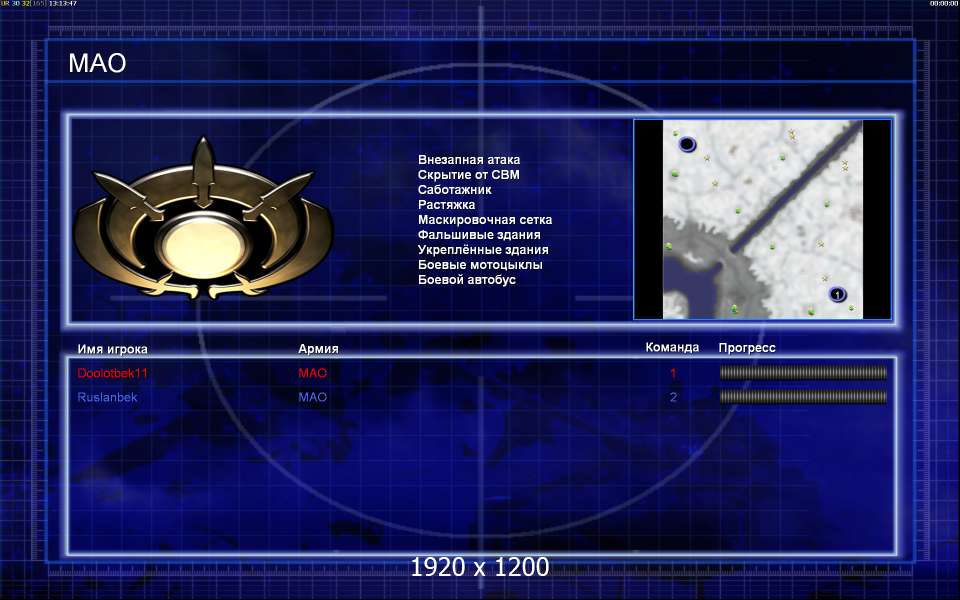Select player name 'Ruslanbek'
This screenshot has width=960, height=600.
coord(107,397)
